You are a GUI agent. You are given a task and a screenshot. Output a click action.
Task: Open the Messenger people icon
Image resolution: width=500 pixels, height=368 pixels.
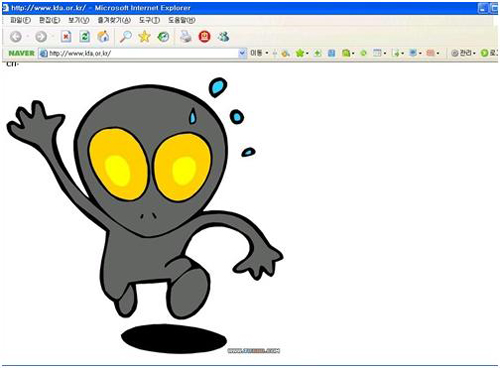click(223, 36)
